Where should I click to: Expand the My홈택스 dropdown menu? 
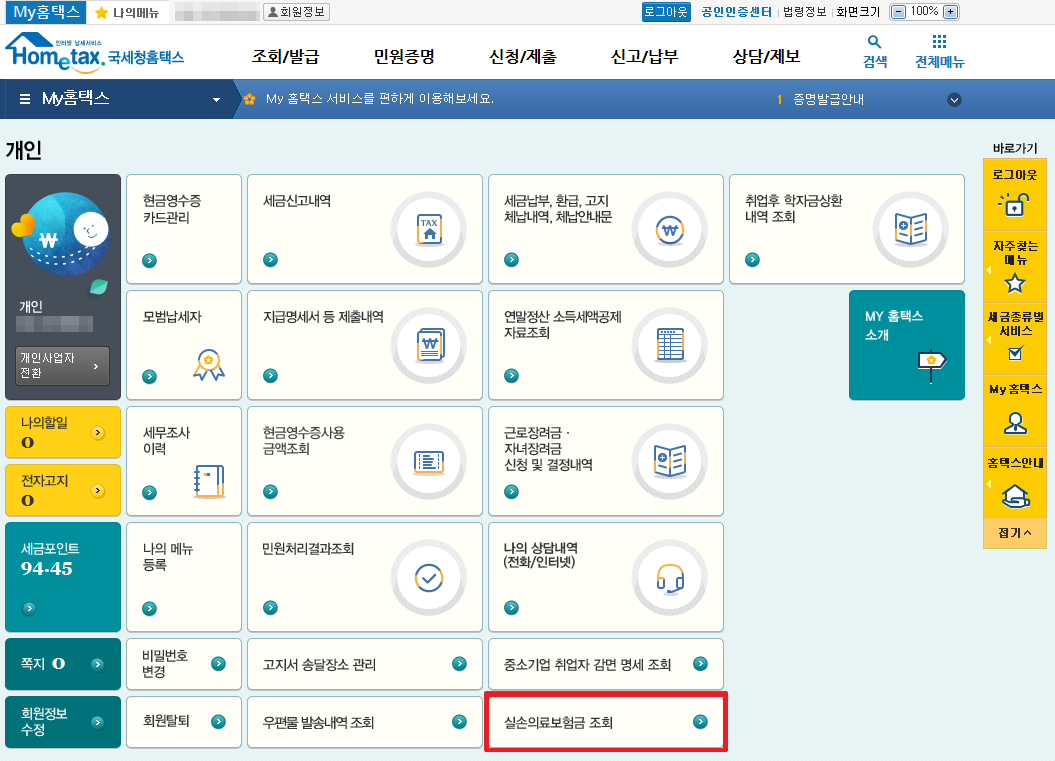pos(216,100)
